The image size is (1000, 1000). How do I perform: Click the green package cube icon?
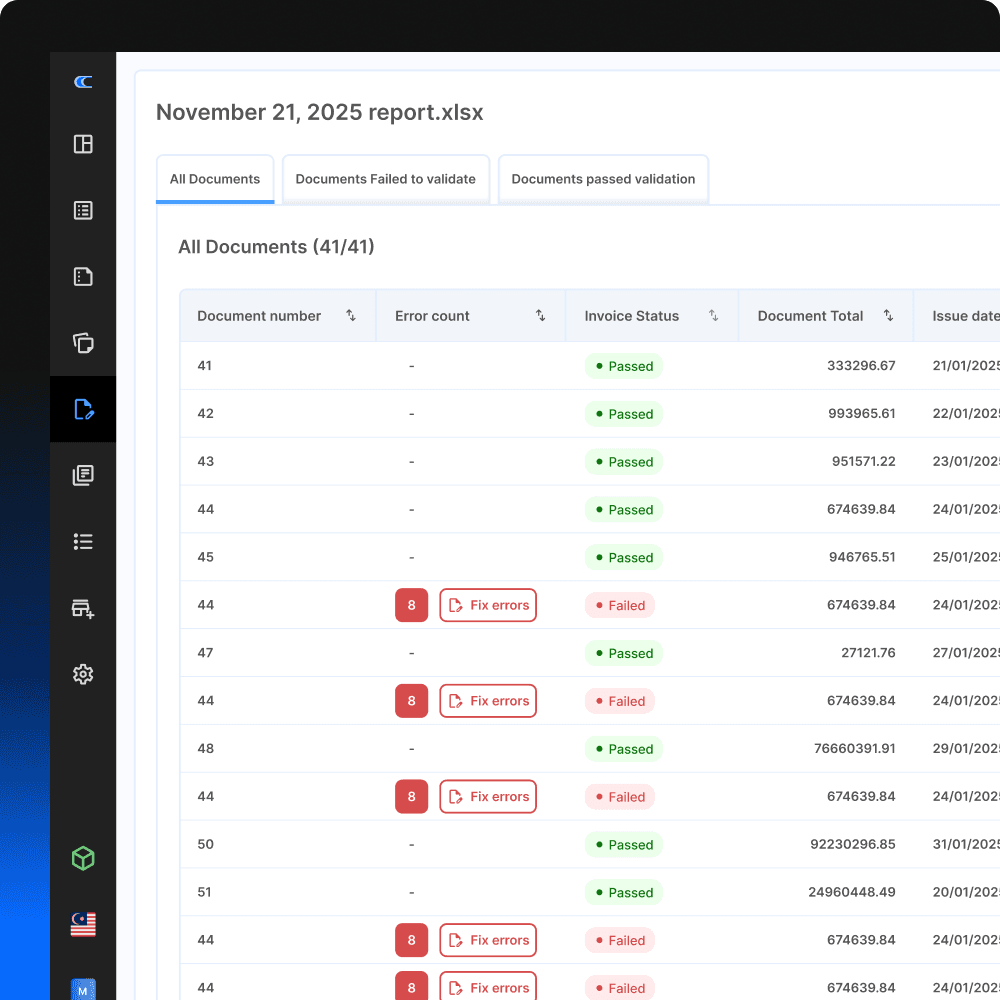coord(83,858)
